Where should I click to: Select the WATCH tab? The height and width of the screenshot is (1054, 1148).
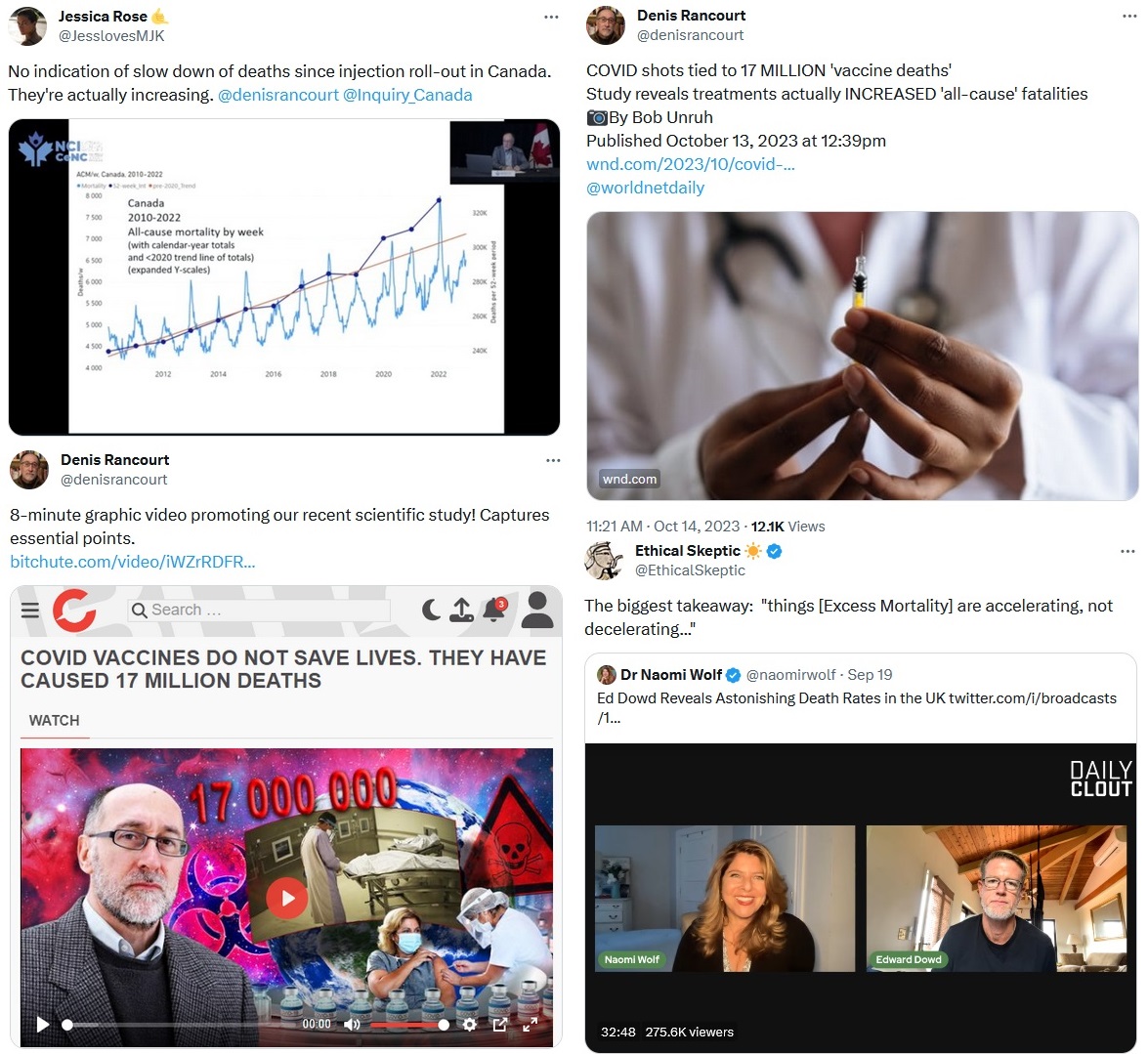pyautogui.click(x=54, y=720)
